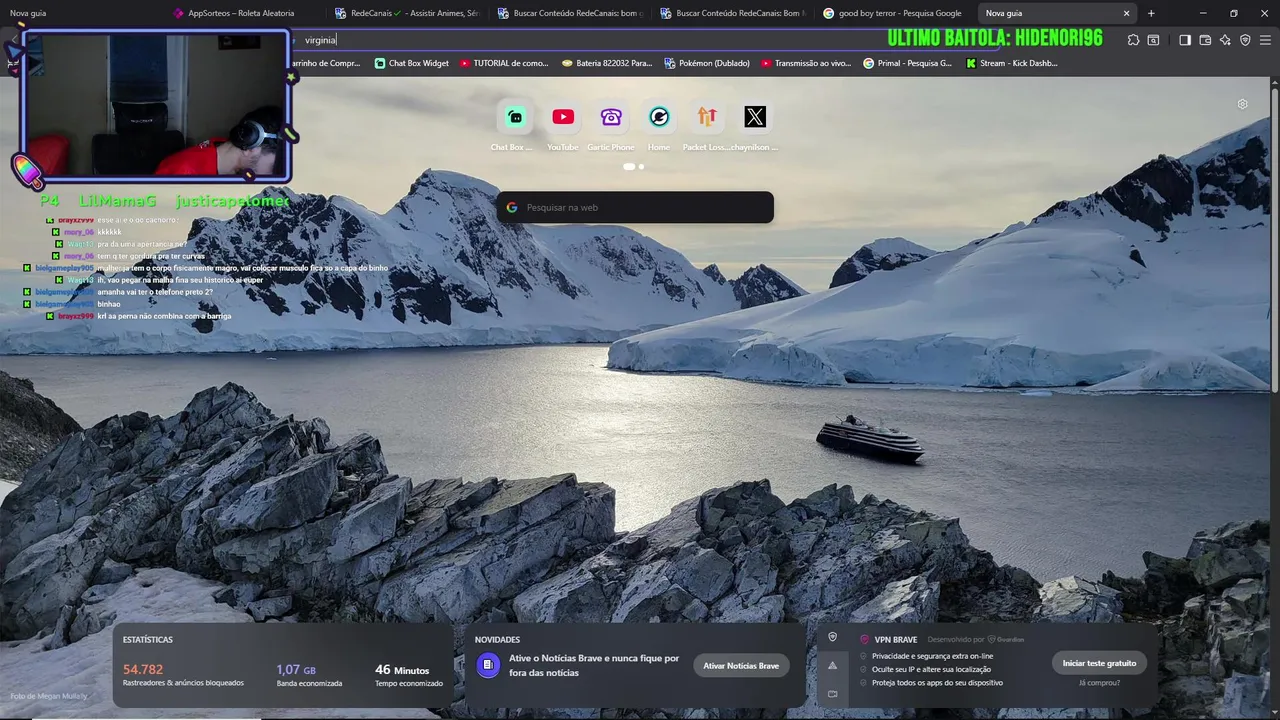Open the Chat Box shortcut tile
The height and width of the screenshot is (720, 1280).
point(514,117)
